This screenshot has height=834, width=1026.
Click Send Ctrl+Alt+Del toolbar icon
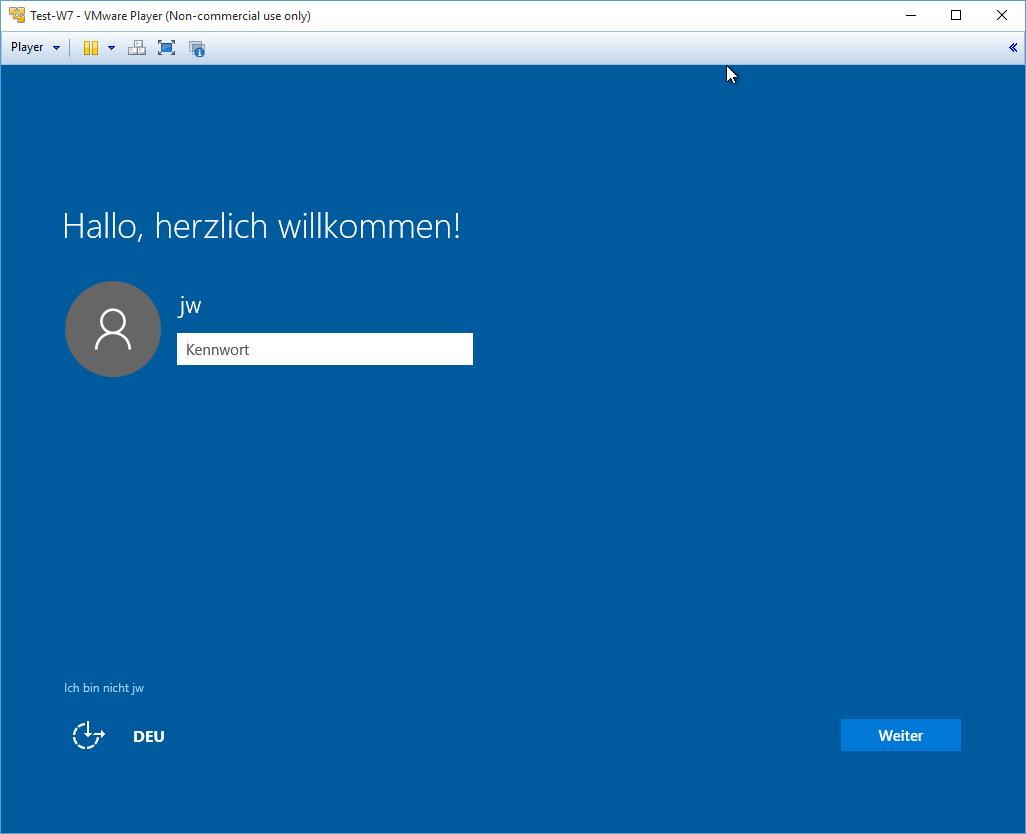click(137, 48)
